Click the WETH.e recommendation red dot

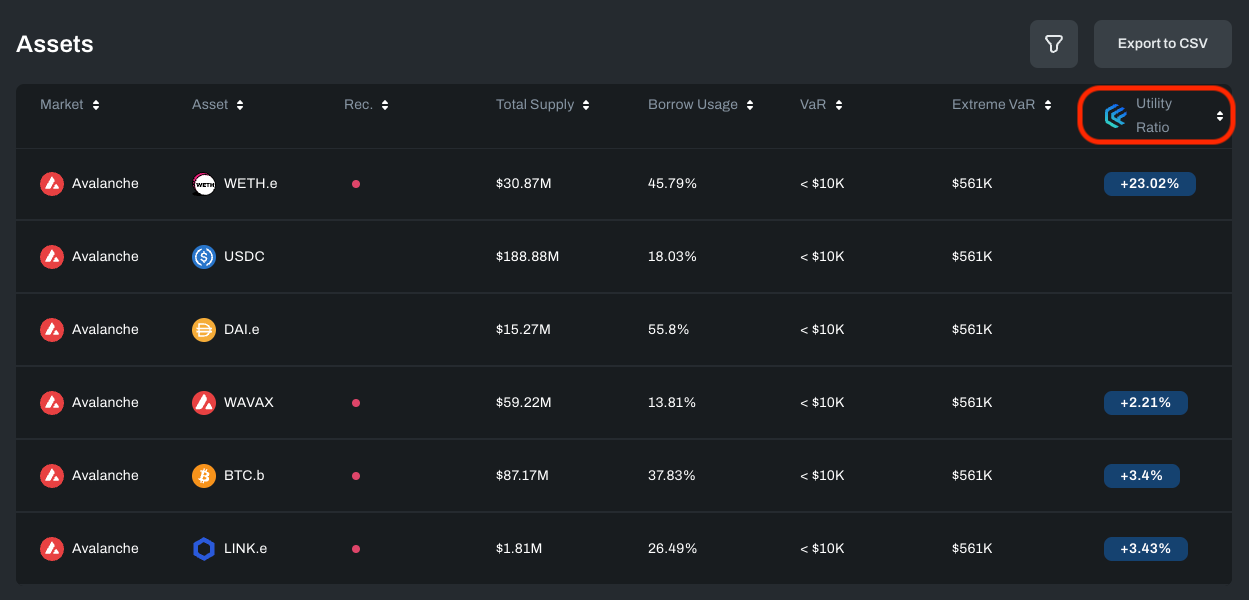(x=356, y=184)
